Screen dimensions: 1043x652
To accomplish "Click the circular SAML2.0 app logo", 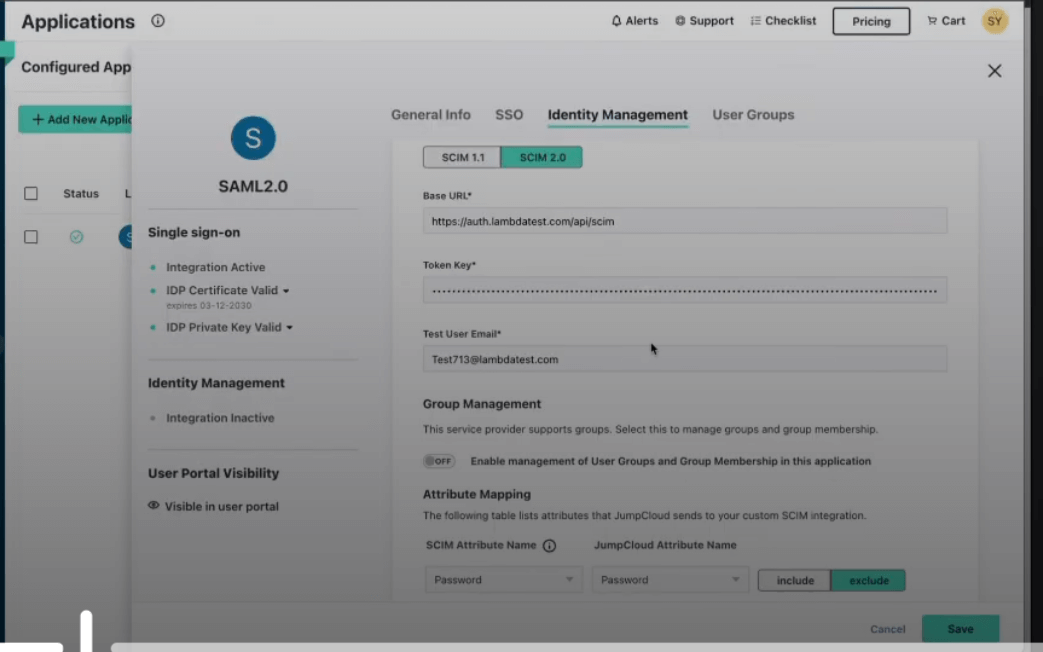I will [x=252, y=137].
